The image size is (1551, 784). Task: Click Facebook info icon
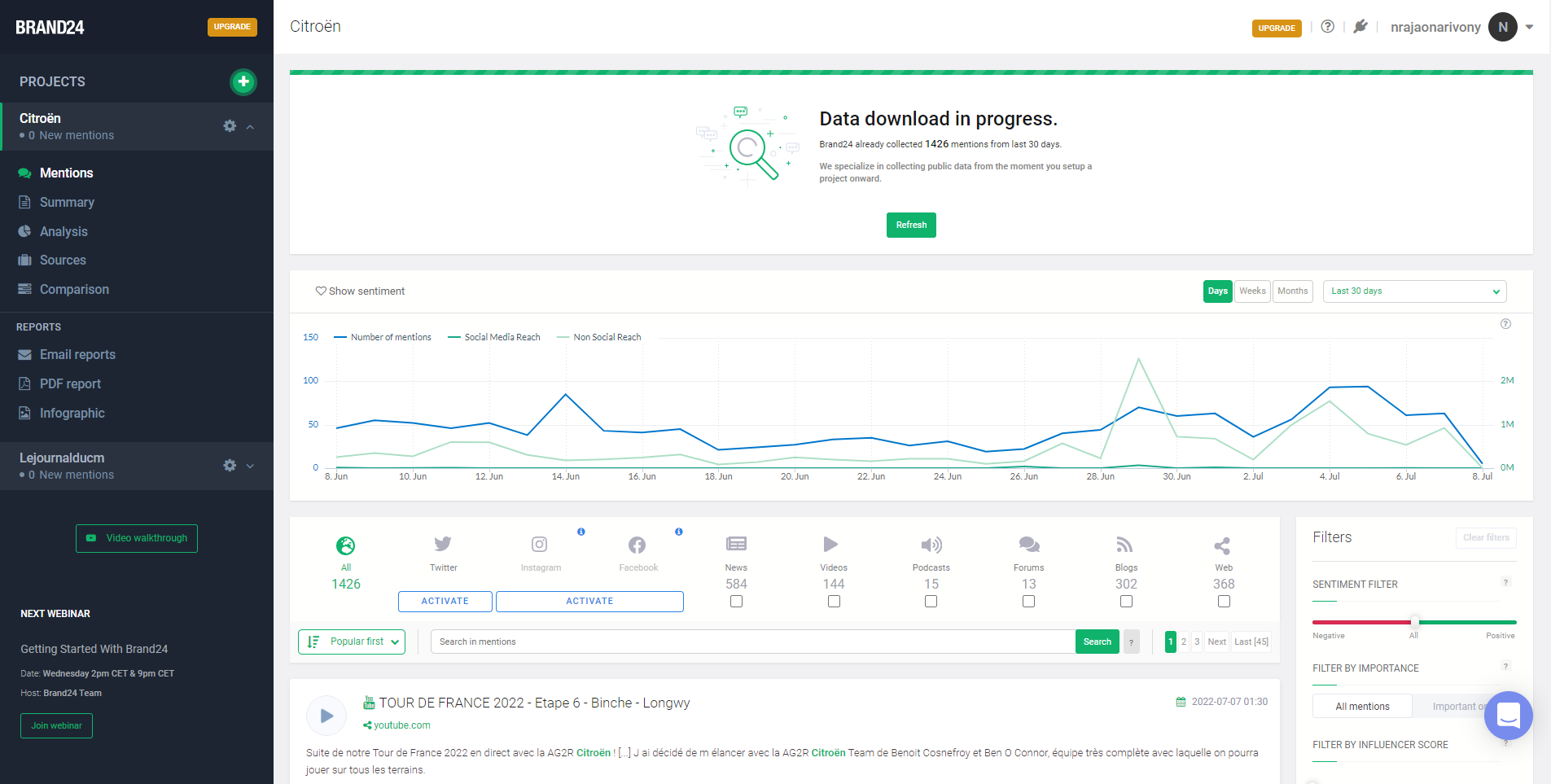679,532
